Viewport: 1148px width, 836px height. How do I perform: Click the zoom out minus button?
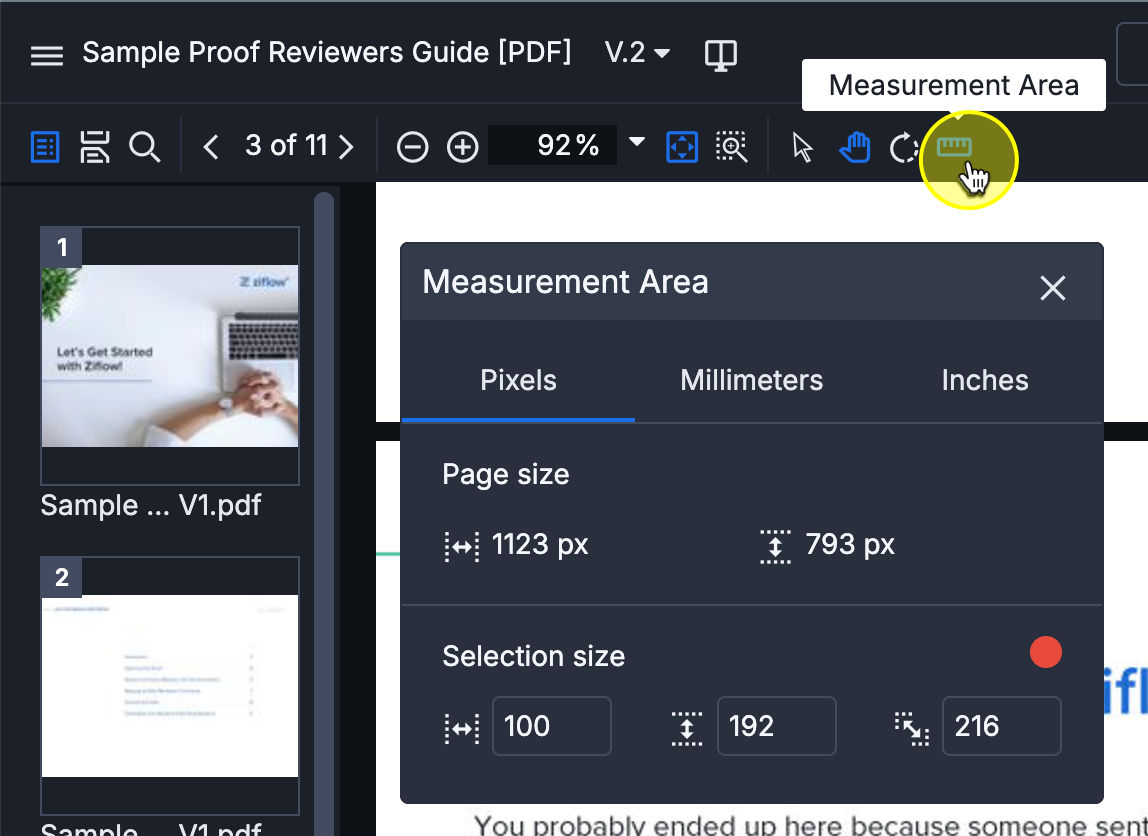(412, 147)
